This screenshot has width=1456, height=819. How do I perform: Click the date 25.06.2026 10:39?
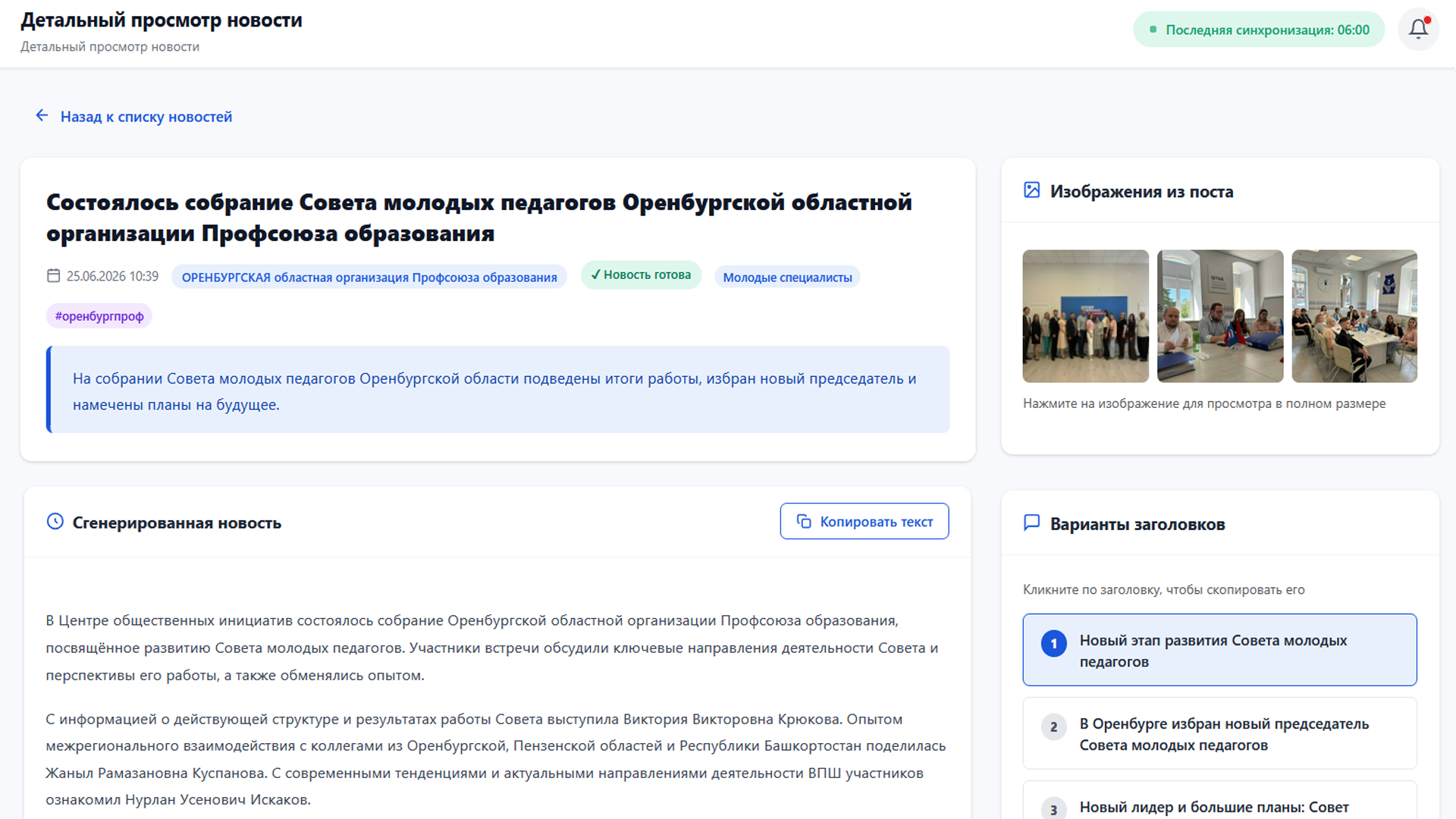coord(112,276)
